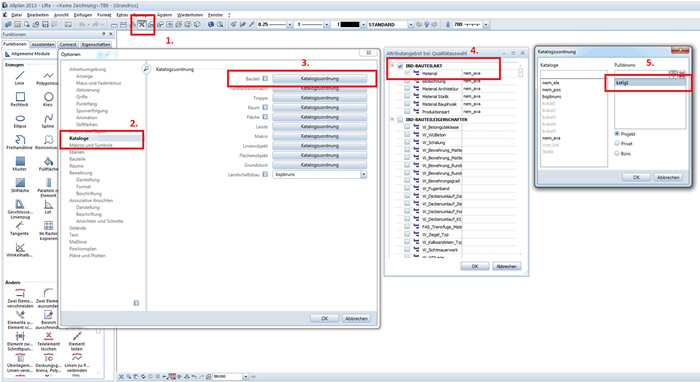Check the Material Architektur attribute box

click(x=407, y=89)
